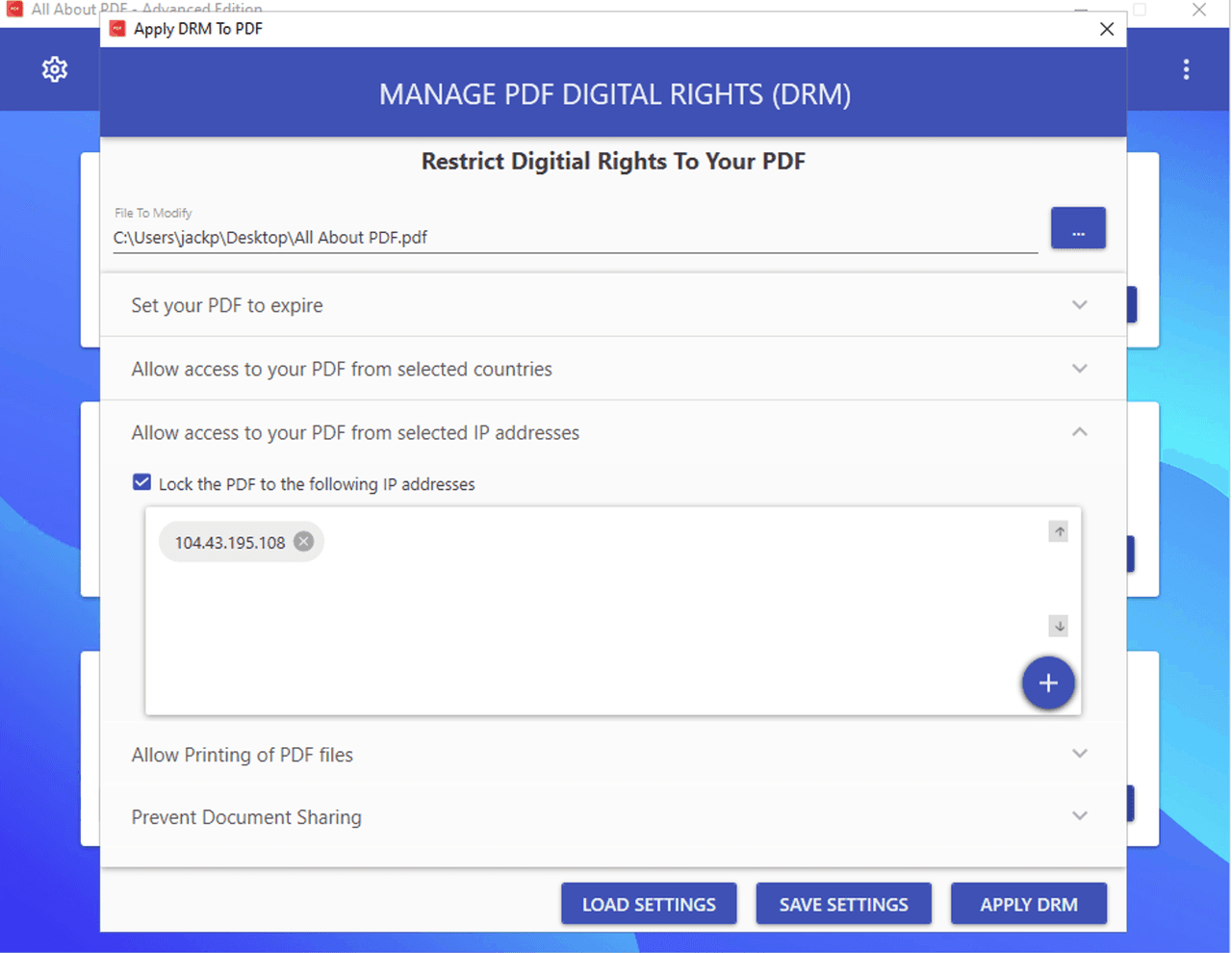Click the IP address list box area

pos(613,611)
